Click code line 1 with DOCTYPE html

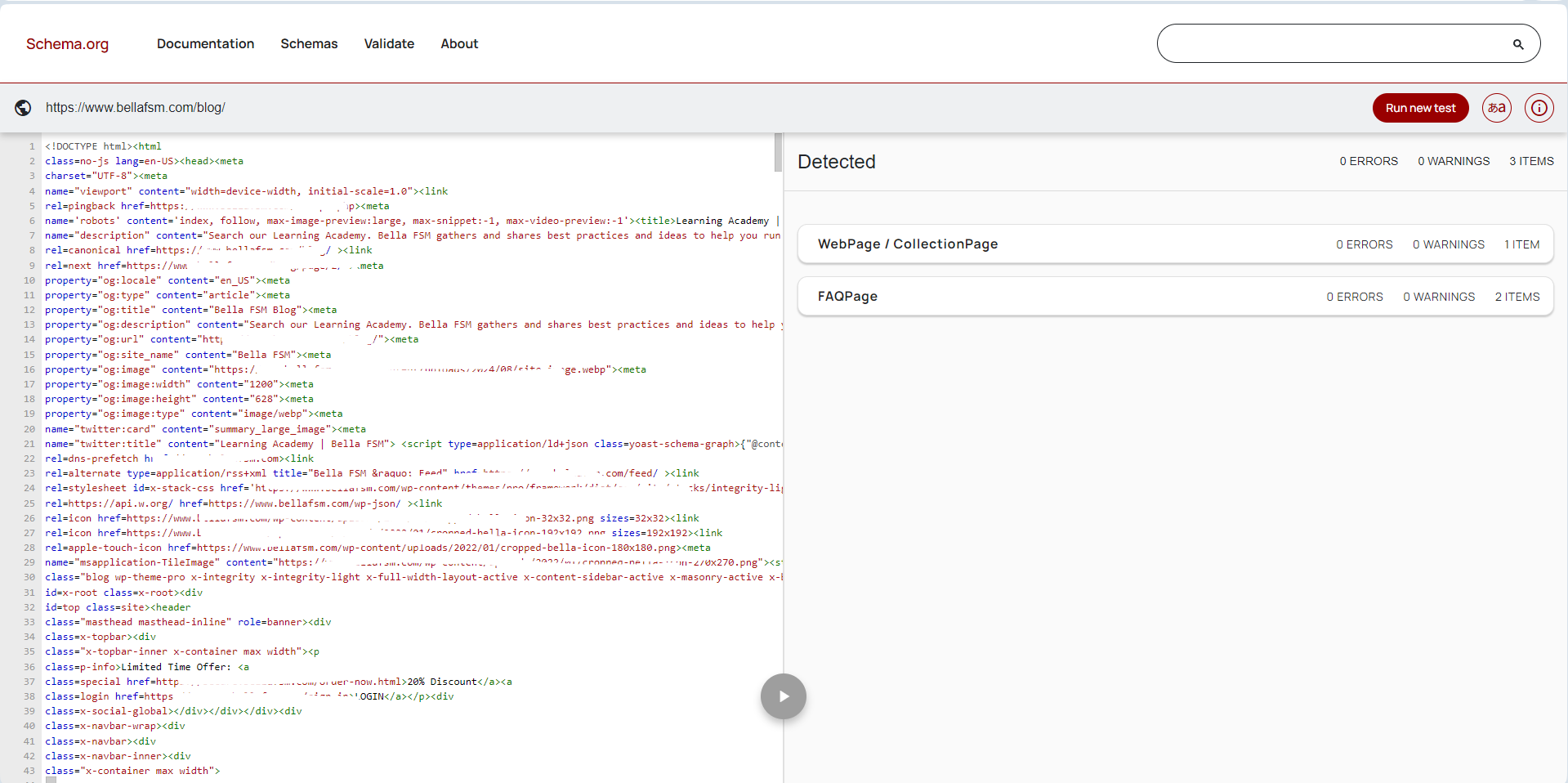click(104, 146)
